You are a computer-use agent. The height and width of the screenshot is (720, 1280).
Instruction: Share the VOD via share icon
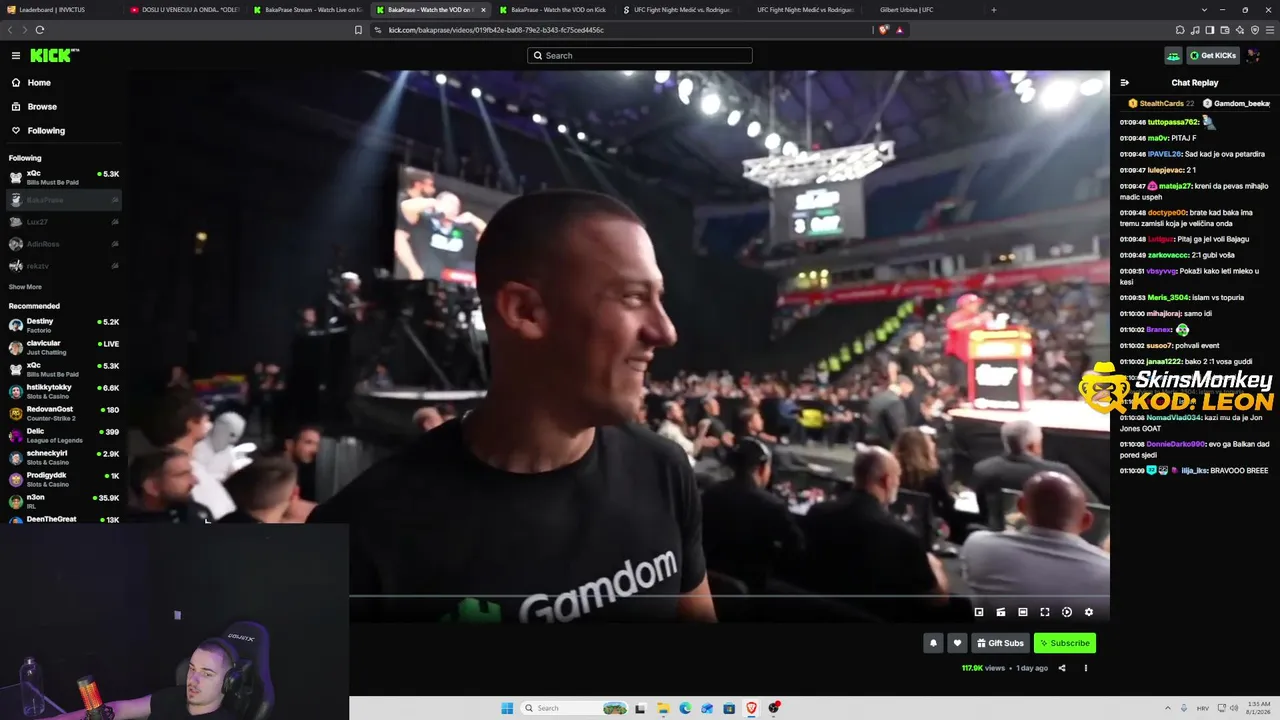pos(1062,668)
